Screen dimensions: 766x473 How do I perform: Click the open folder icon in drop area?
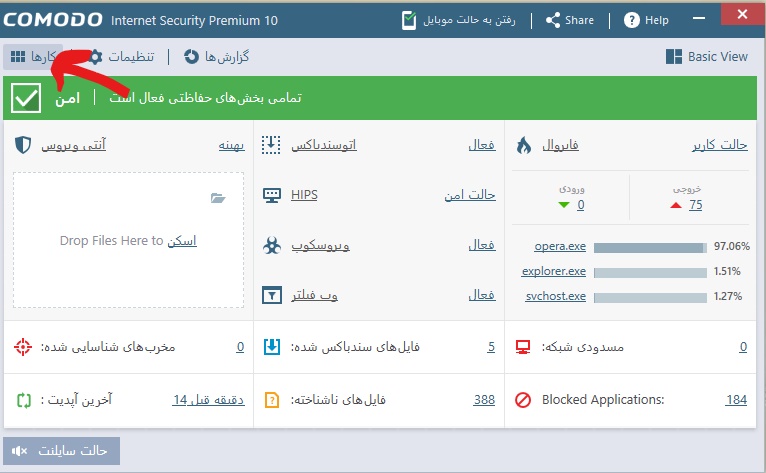click(218, 198)
